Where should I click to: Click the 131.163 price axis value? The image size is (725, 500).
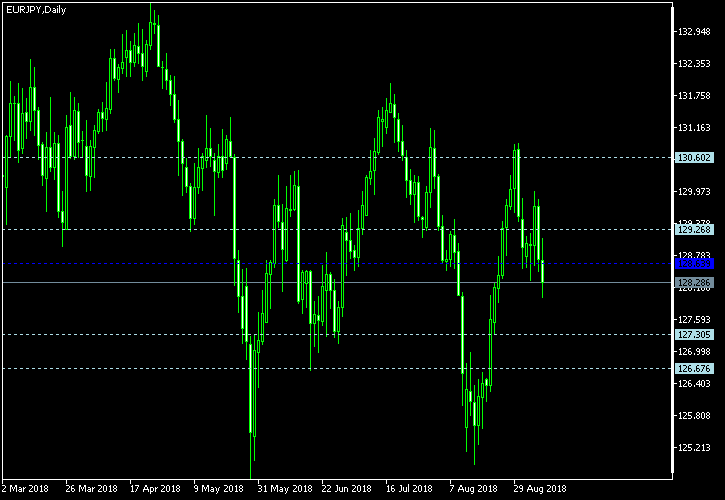(x=694, y=128)
